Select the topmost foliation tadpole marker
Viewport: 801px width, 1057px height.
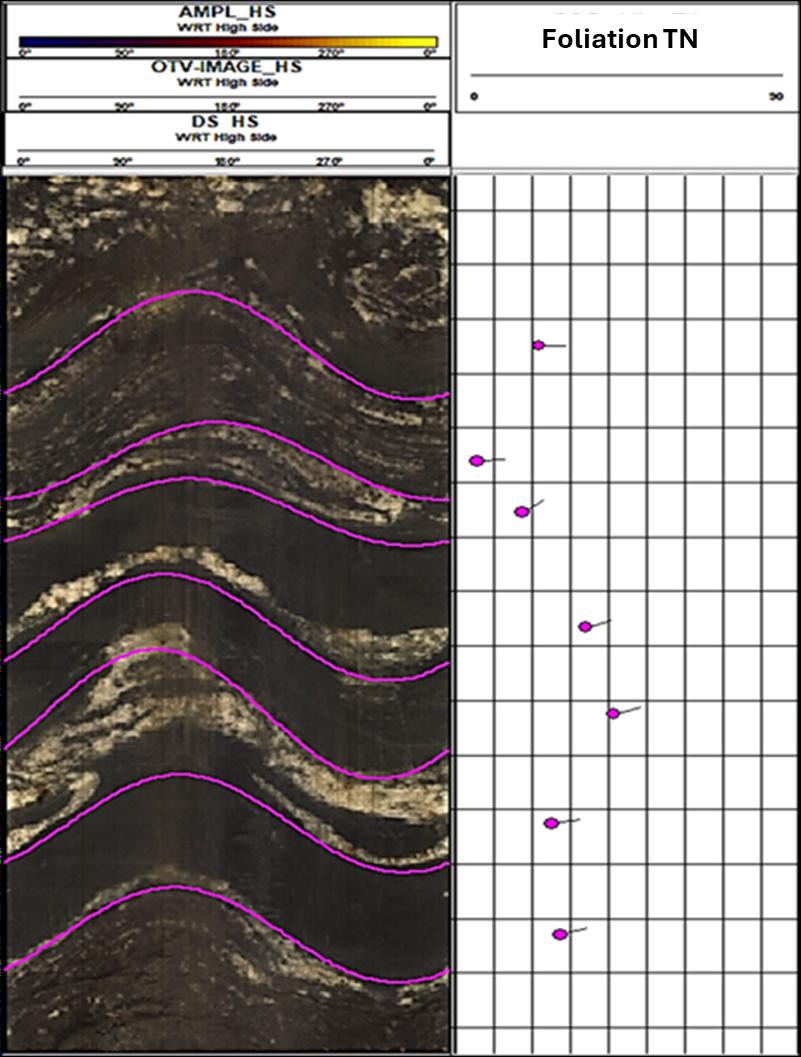click(x=538, y=345)
